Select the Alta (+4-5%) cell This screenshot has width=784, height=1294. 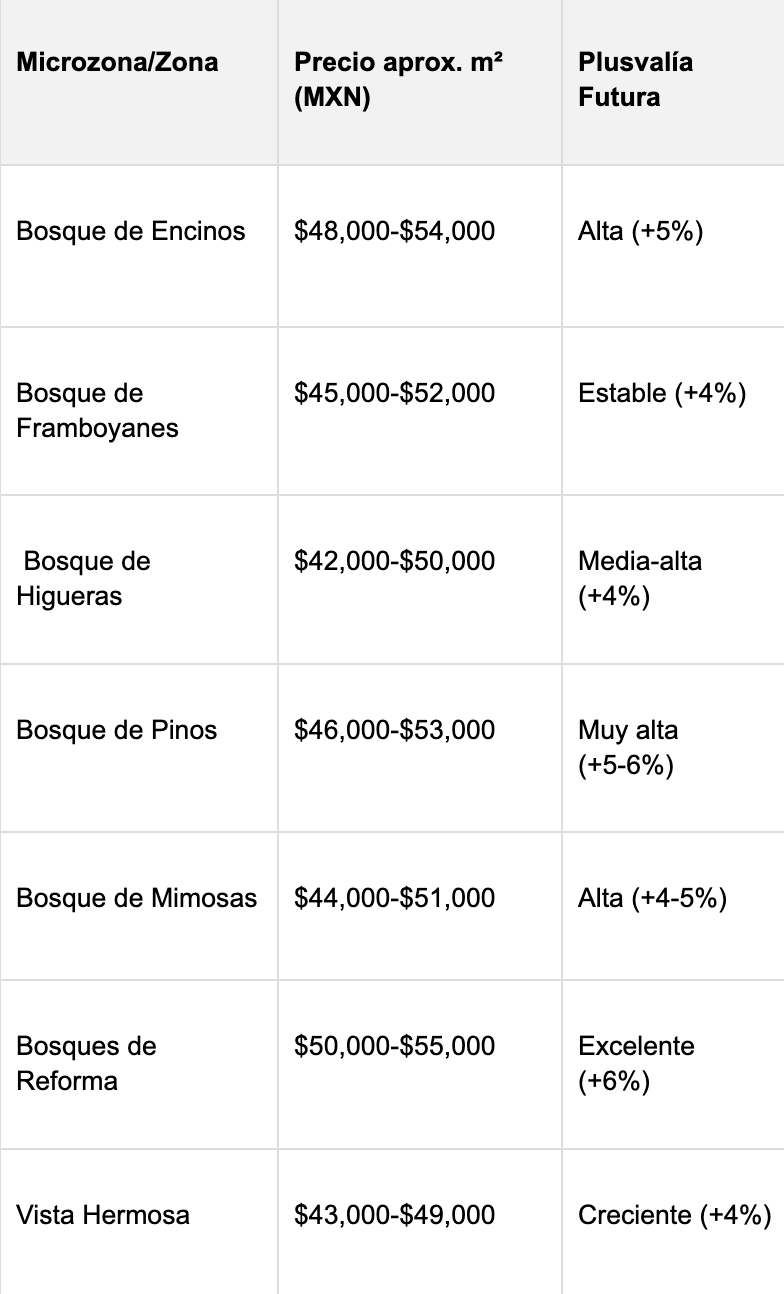[652, 898]
